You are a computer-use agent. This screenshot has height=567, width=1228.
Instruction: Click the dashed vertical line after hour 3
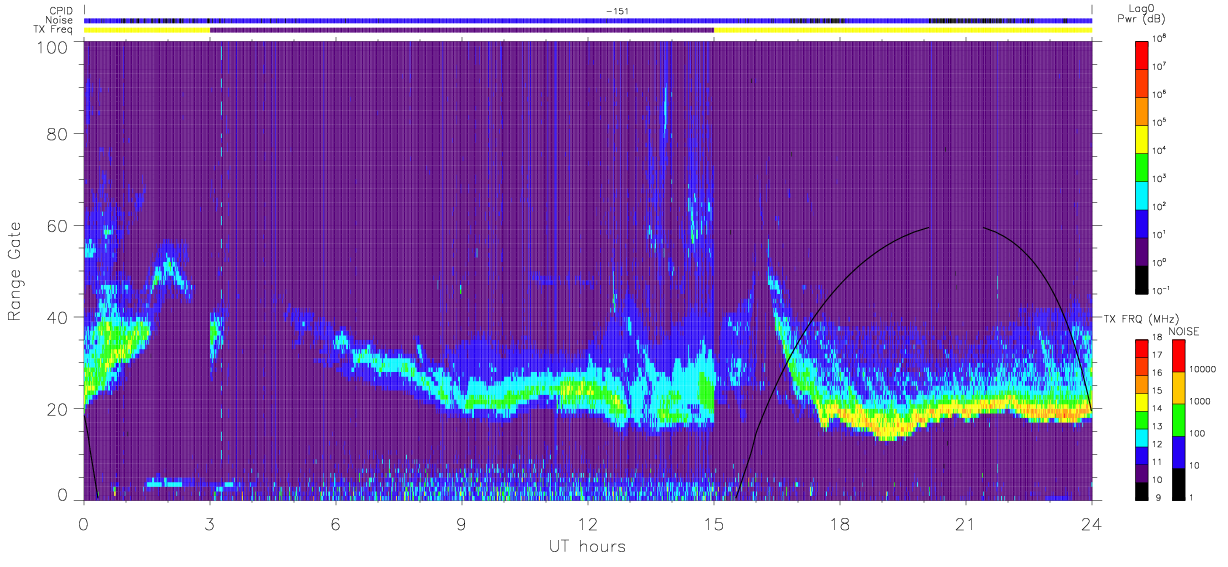(221, 270)
